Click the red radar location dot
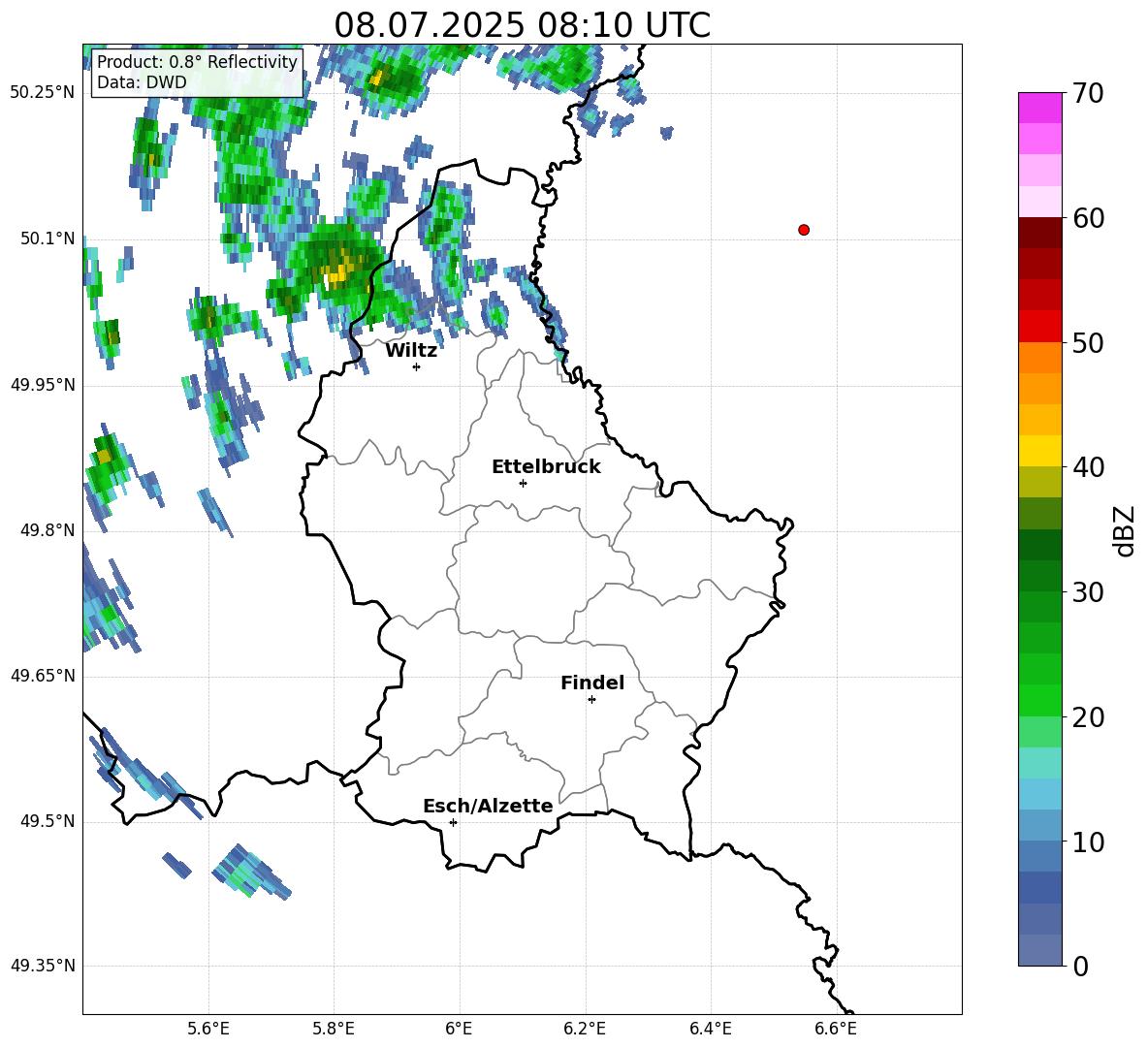The image size is (1148, 1048). click(804, 230)
